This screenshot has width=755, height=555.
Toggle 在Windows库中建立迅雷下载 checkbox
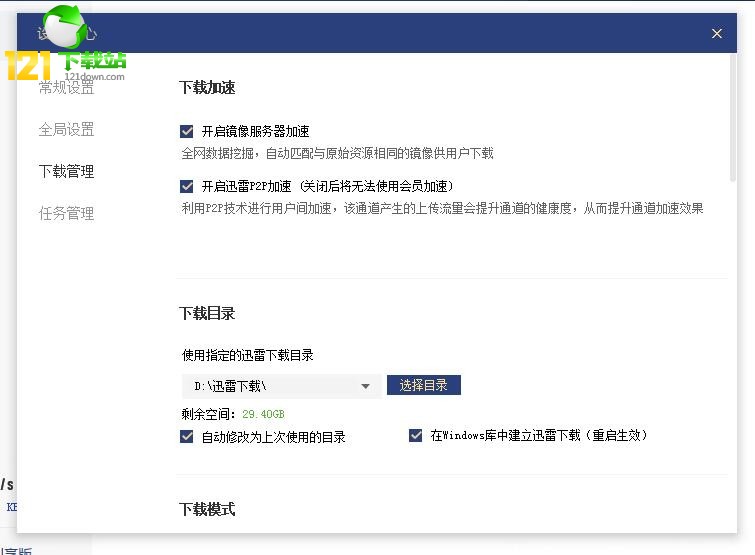click(415, 435)
